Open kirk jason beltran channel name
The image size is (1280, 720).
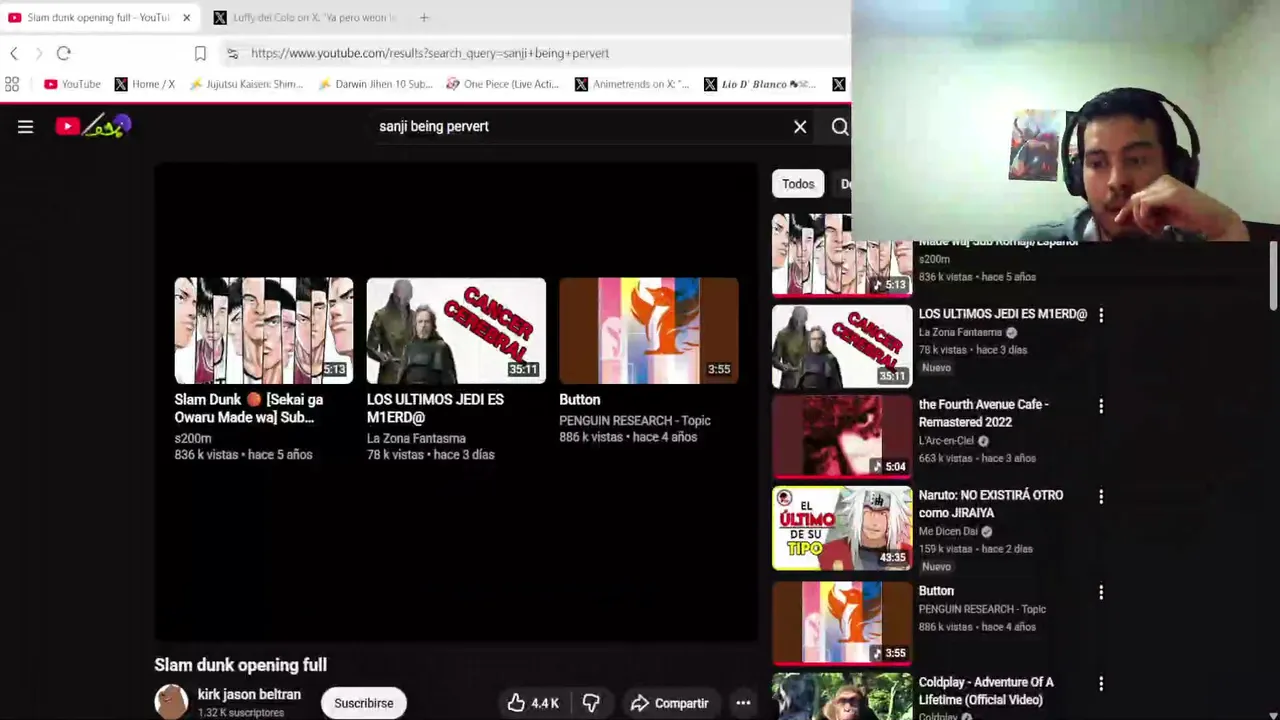[249, 695]
